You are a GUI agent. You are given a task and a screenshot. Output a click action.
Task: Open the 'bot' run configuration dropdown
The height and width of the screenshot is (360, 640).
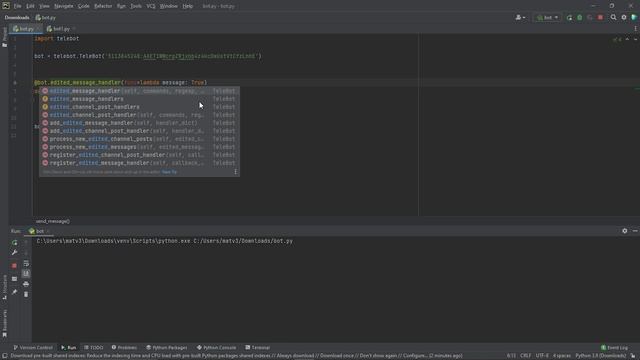coord(547,18)
